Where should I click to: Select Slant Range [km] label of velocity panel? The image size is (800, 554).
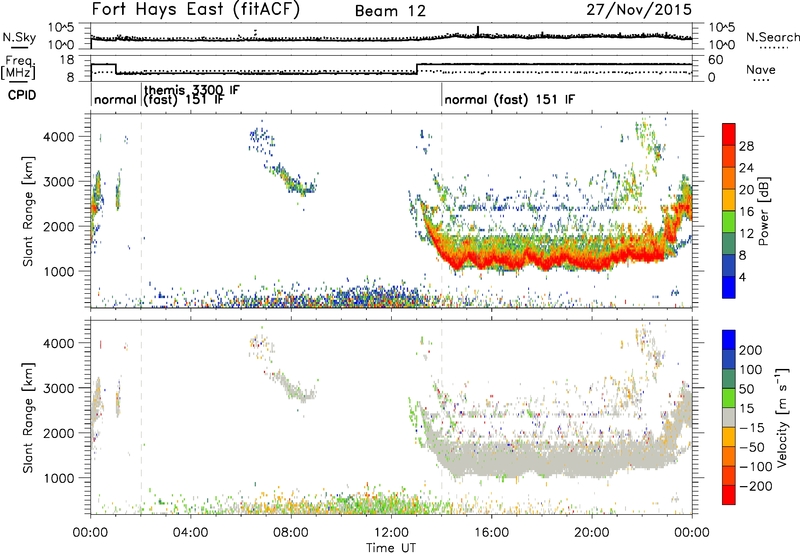[28, 418]
